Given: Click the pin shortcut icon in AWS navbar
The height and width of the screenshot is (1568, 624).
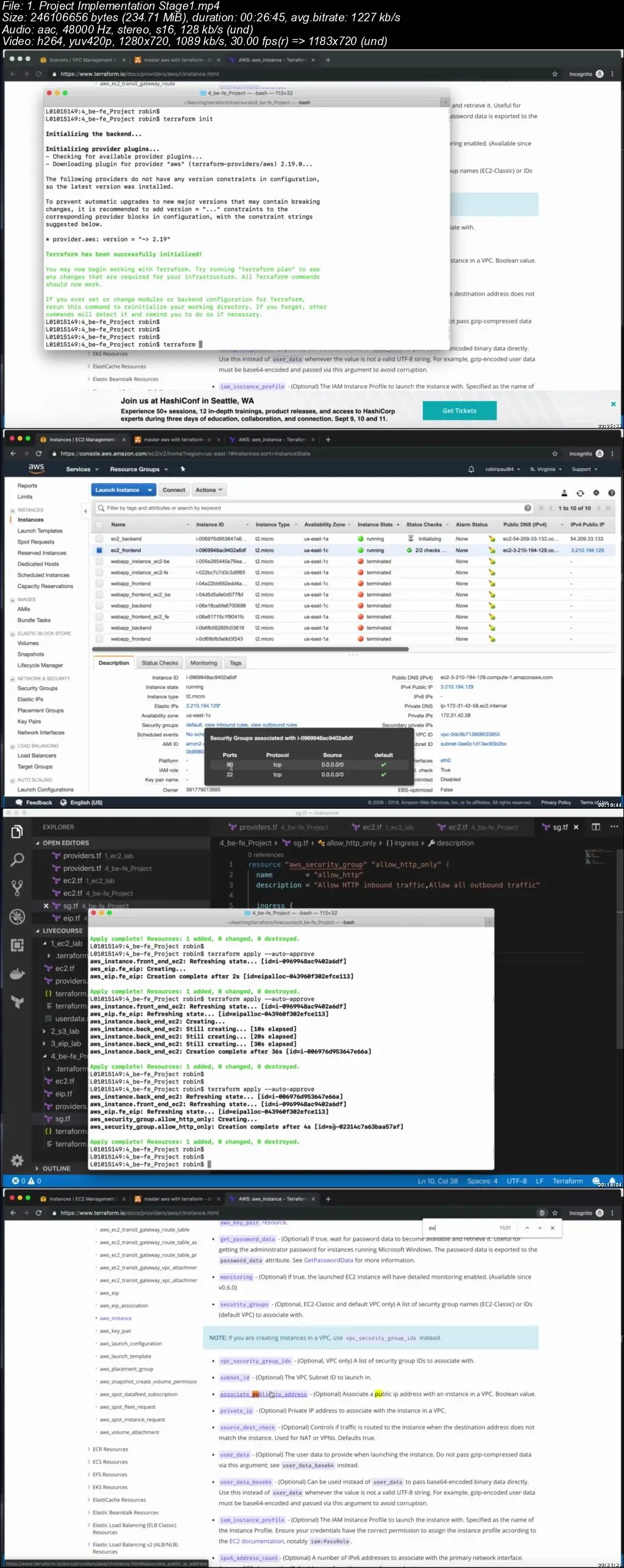Looking at the screenshot, I should pyautogui.click(x=182, y=469).
